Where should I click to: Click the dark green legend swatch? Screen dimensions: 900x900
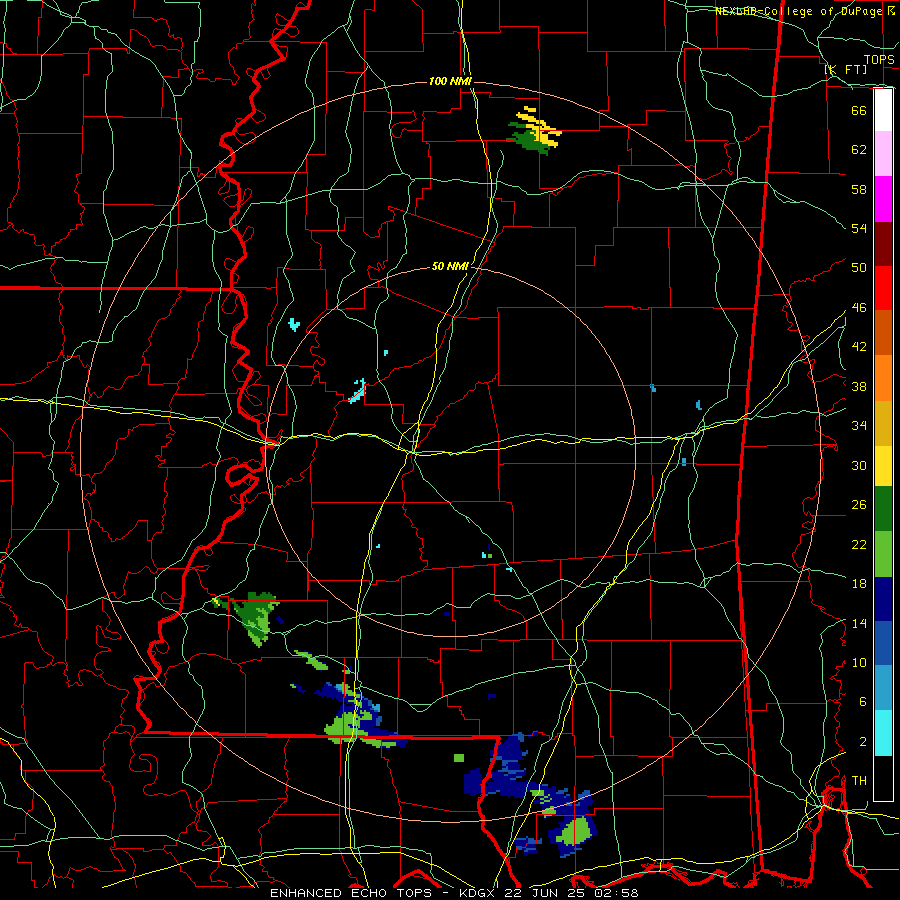[x=883, y=510]
